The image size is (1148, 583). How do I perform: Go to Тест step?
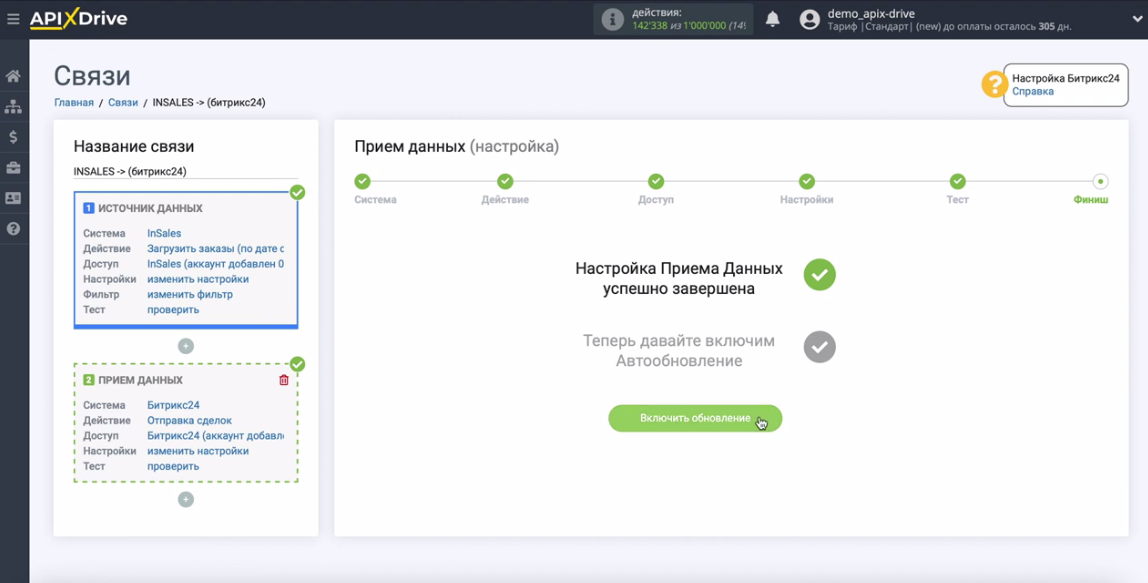click(x=958, y=182)
